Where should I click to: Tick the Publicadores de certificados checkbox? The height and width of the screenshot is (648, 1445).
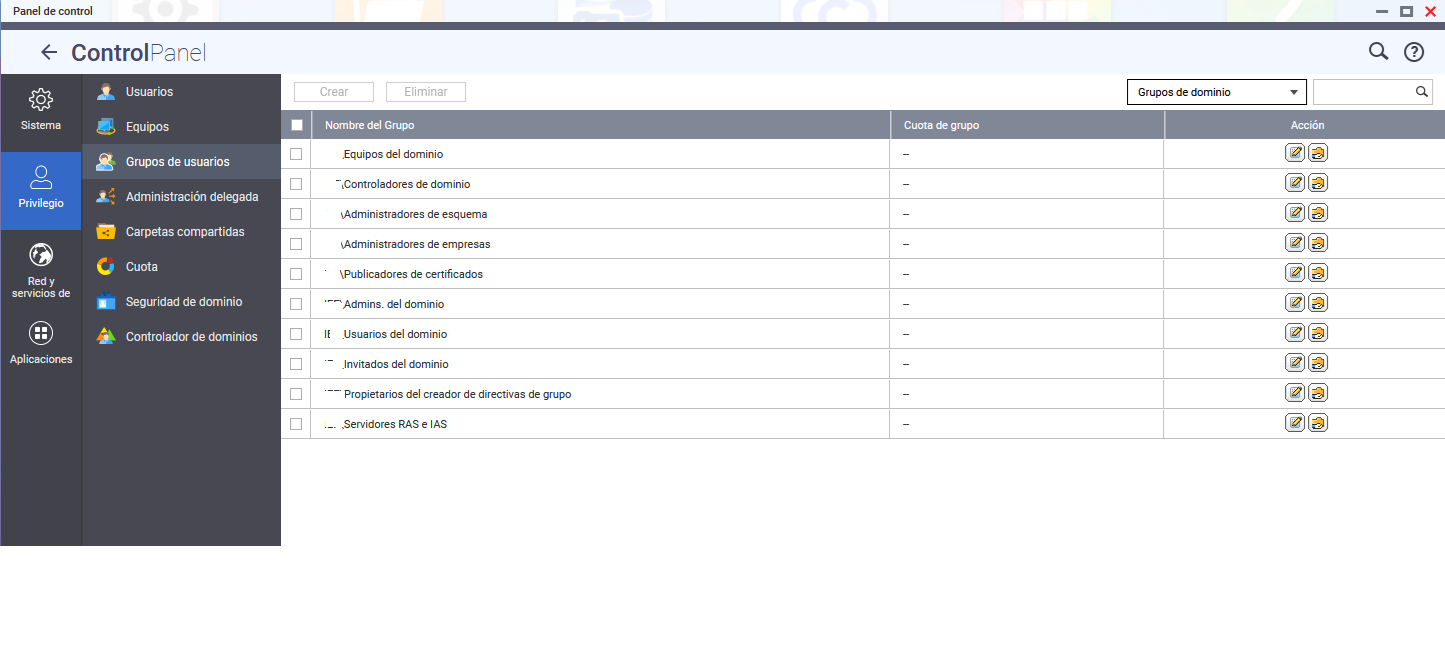(296, 274)
